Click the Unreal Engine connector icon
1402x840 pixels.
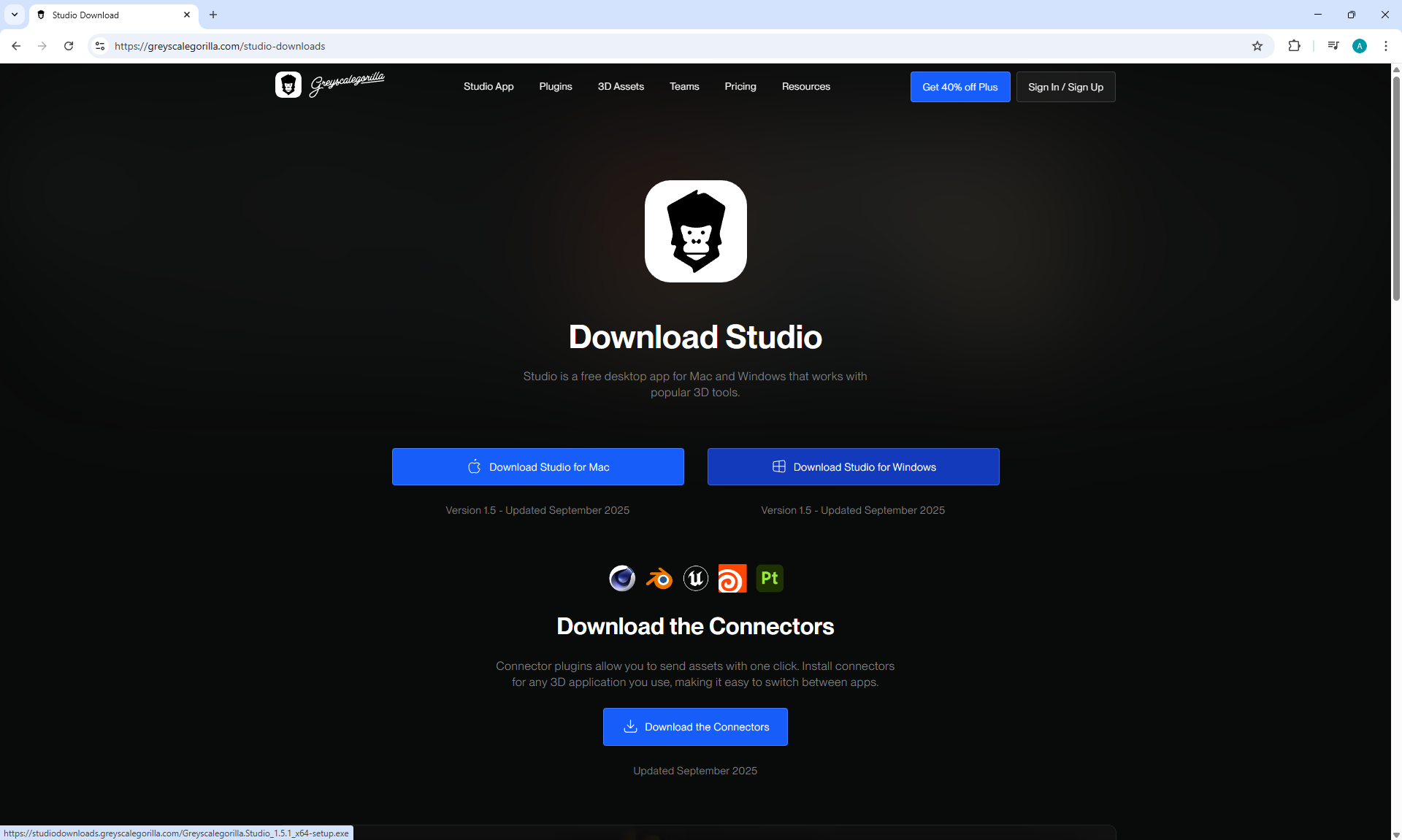coord(696,578)
